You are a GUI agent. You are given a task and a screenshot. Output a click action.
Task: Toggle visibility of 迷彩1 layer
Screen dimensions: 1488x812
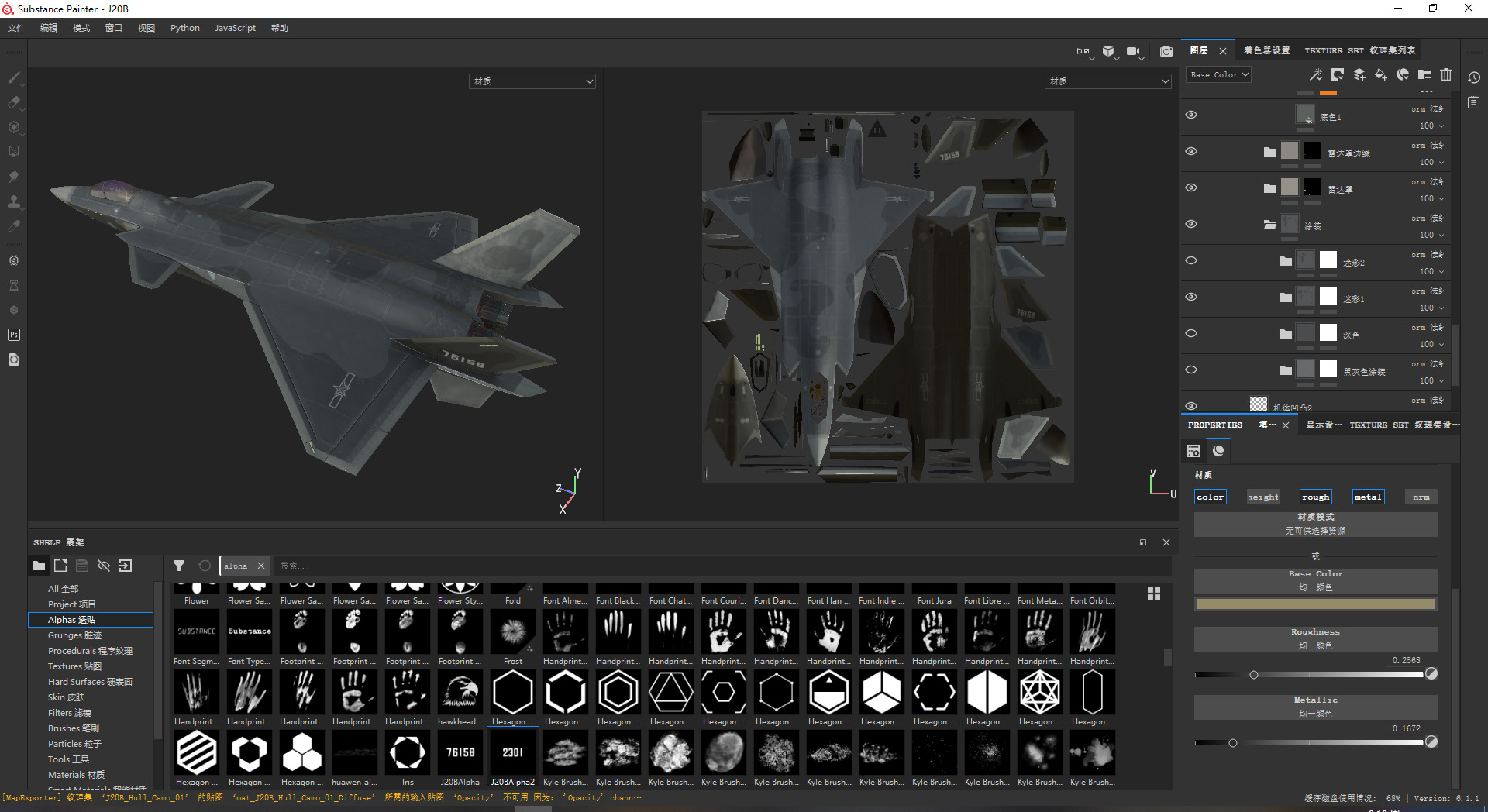click(x=1191, y=297)
